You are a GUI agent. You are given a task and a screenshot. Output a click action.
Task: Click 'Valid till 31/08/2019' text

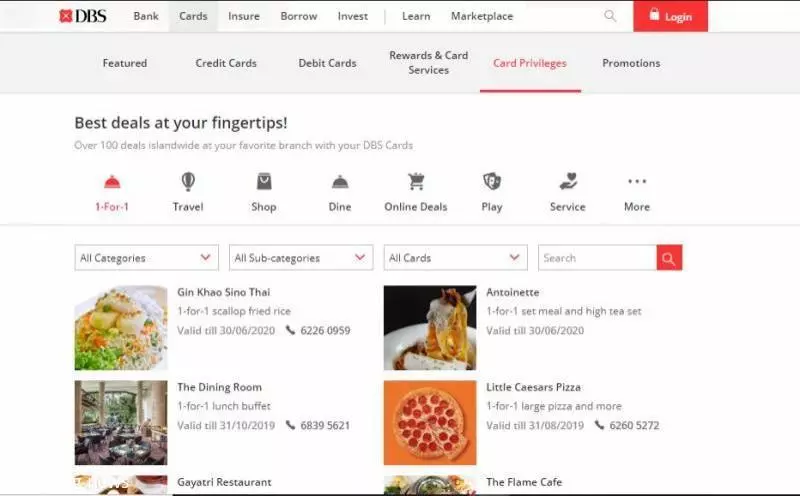tap(535, 426)
